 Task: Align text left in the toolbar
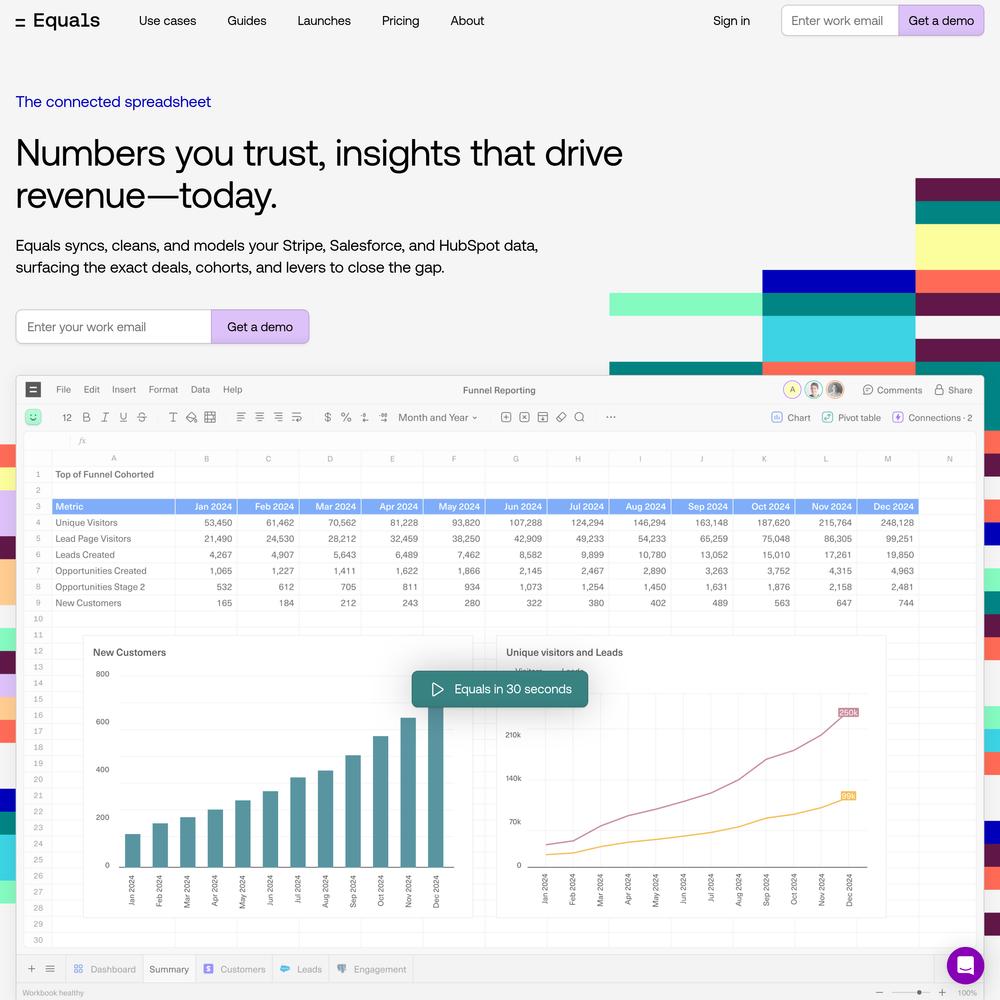coord(241,417)
